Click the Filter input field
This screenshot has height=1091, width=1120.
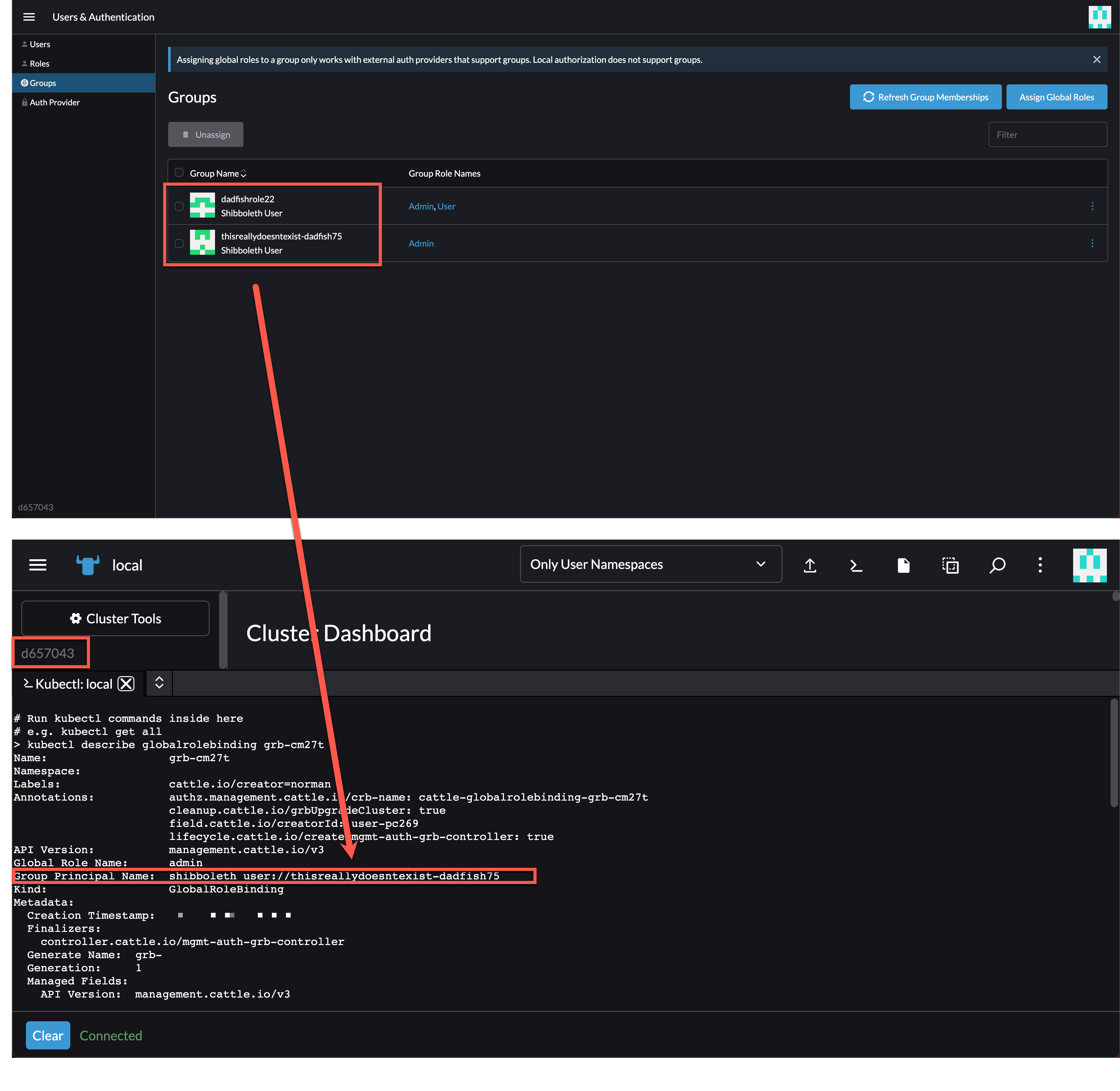tap(1048, 134)
